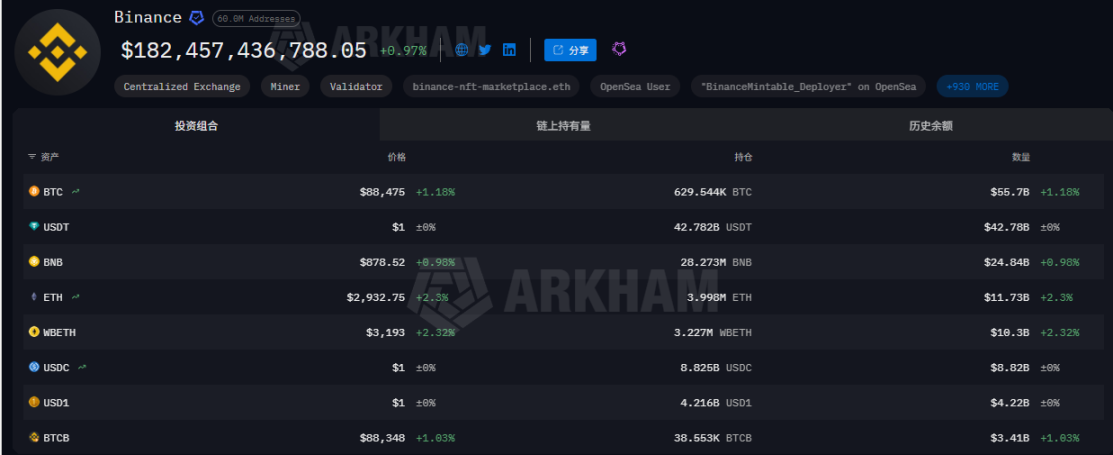Click the USD1 coin icon
Image resolution: width=1113 pixels, height=455 pixels.
tap(33, 402)
